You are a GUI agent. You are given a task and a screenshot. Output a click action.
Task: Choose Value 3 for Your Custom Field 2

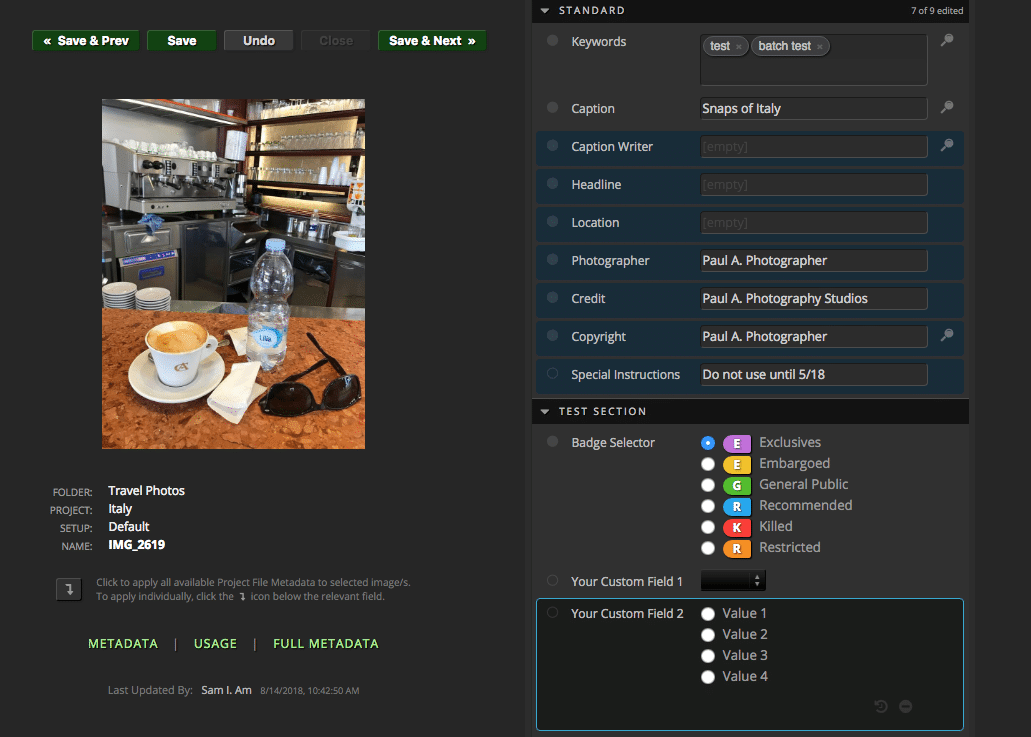click(x=708, y=656)
